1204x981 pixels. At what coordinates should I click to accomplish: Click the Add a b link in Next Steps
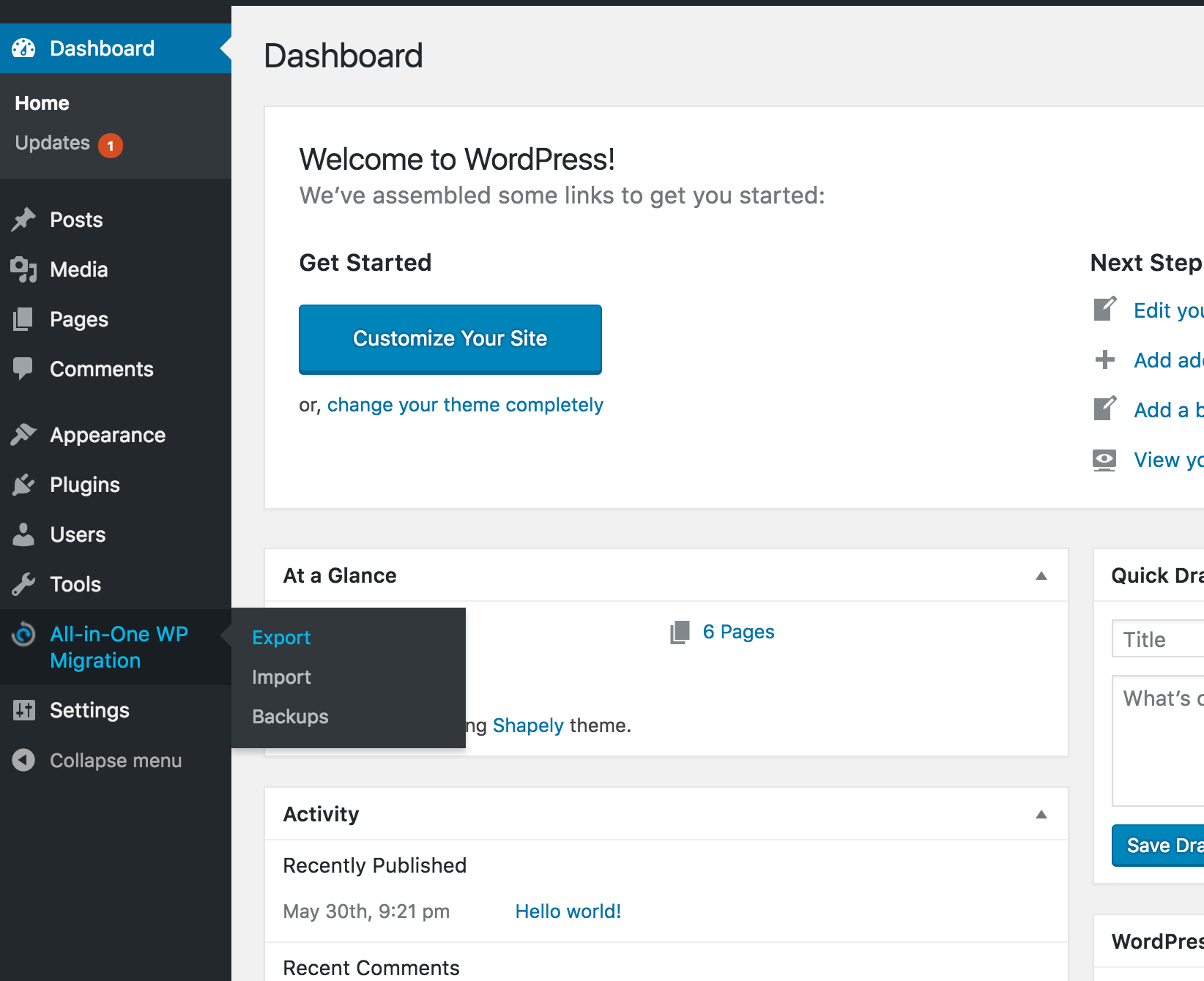pyautogui.click(x=1169, y=410)
